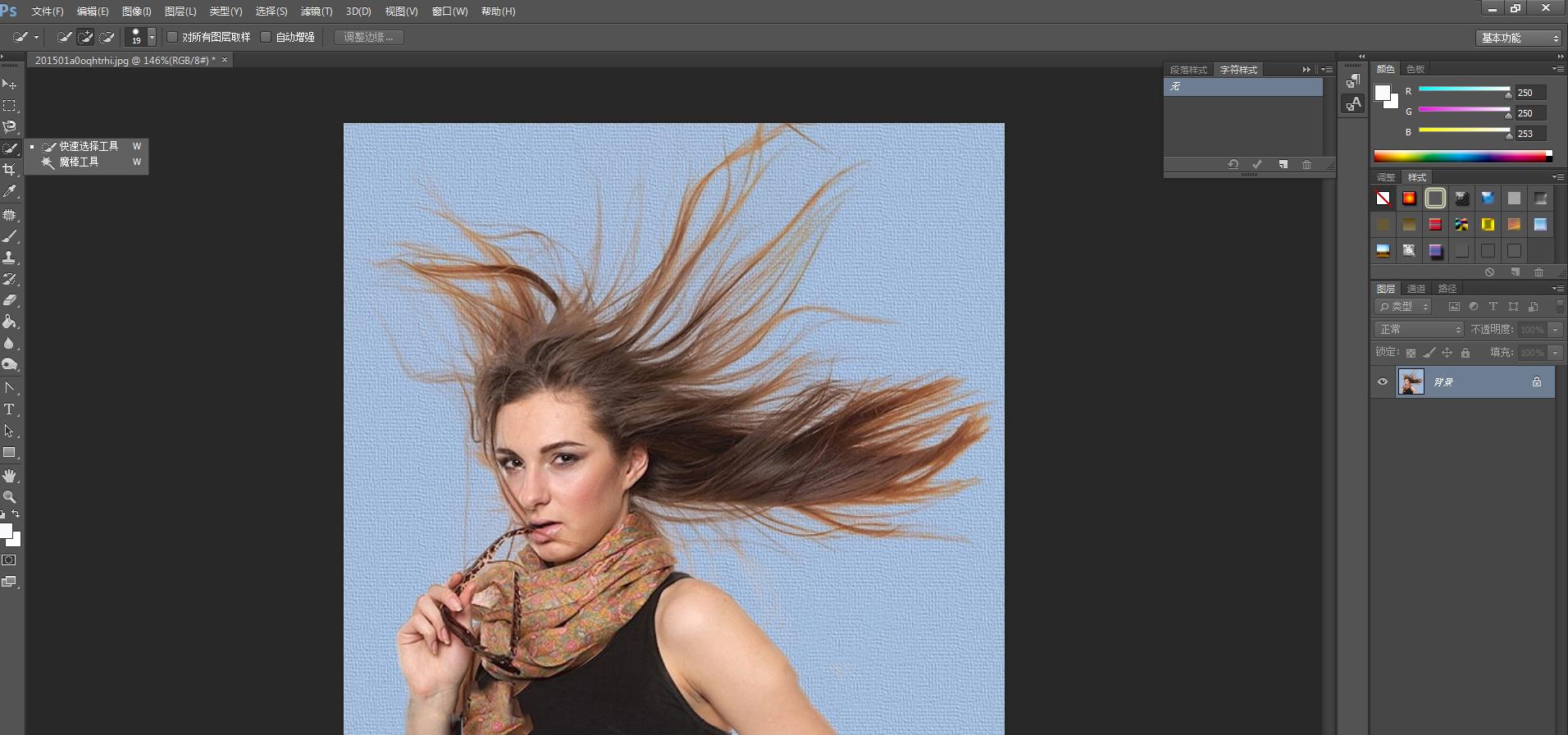Toggle lock position icon
The height and width of the screenshot is (735, 1568).
tap(1447, 353)
